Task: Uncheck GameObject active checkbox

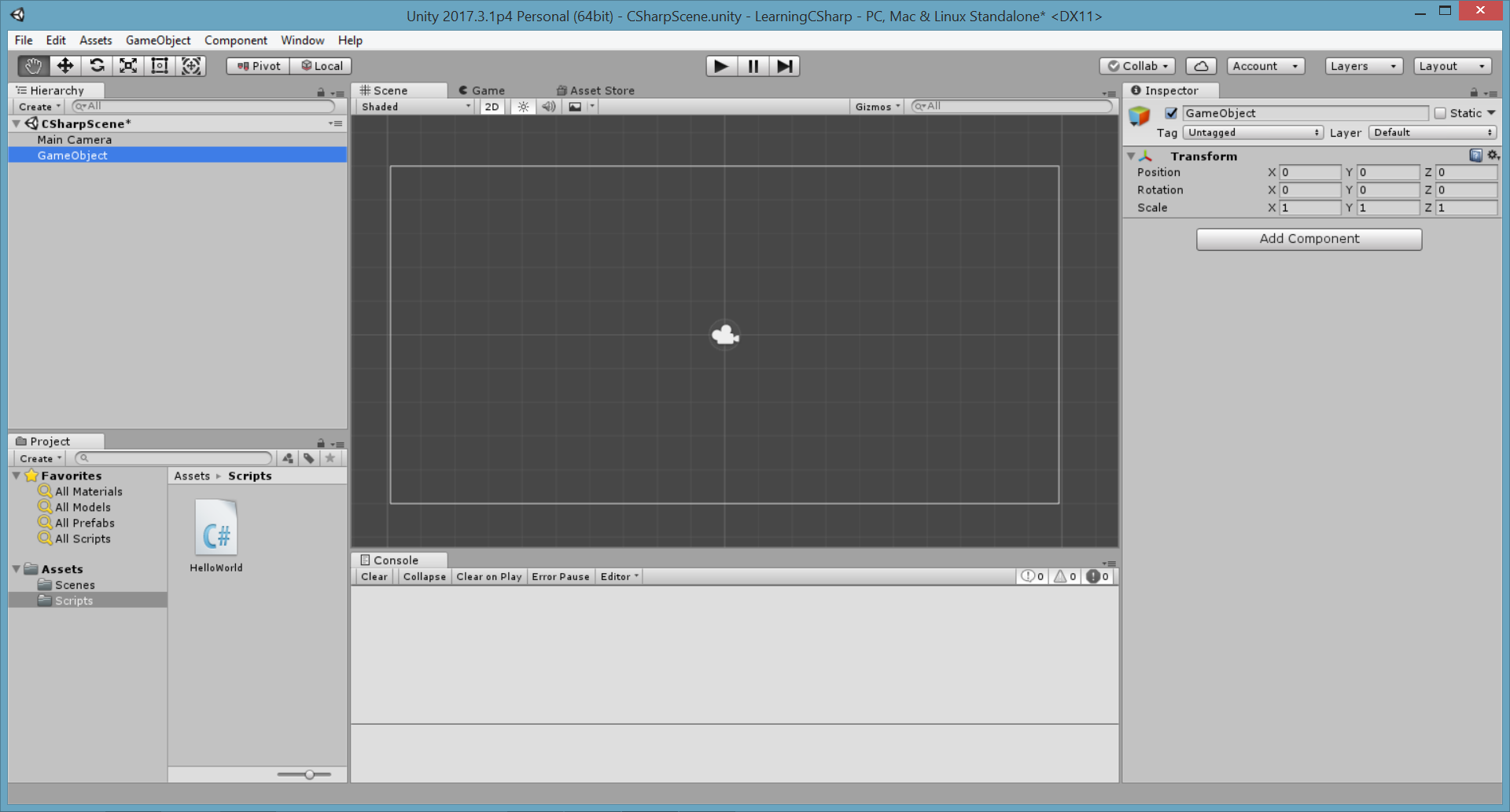Action: coord(1171,113)
